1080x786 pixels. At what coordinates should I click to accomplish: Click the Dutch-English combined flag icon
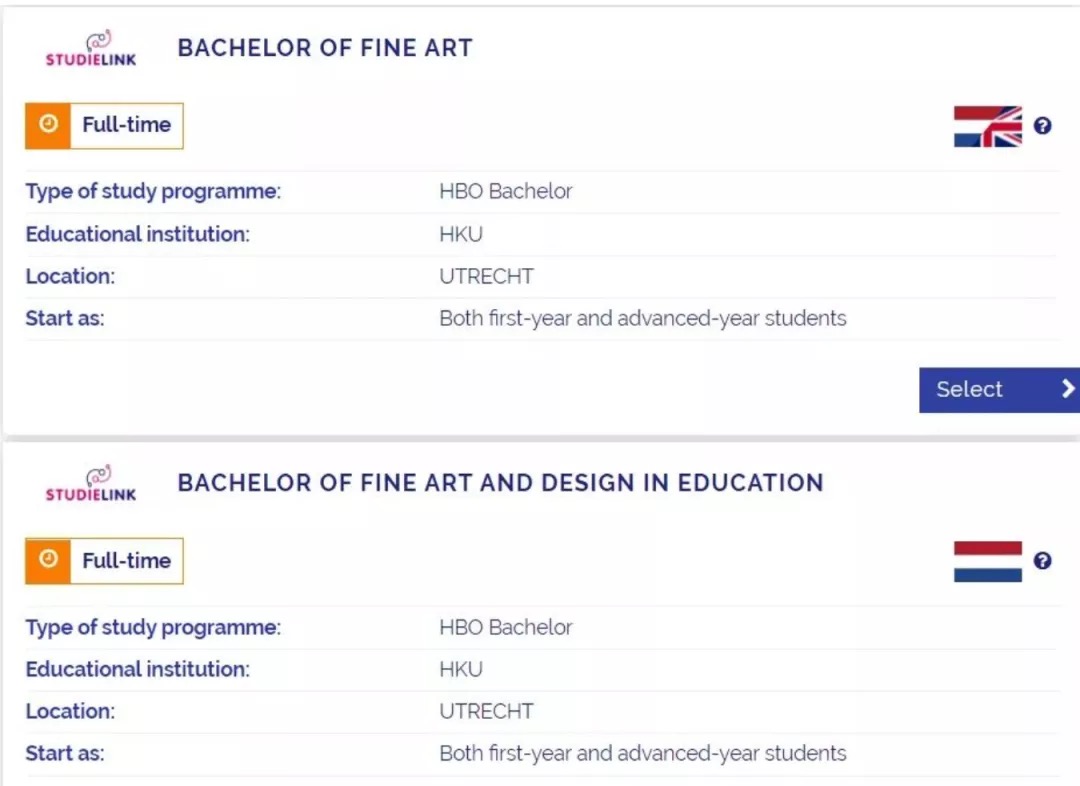(988, 126)
